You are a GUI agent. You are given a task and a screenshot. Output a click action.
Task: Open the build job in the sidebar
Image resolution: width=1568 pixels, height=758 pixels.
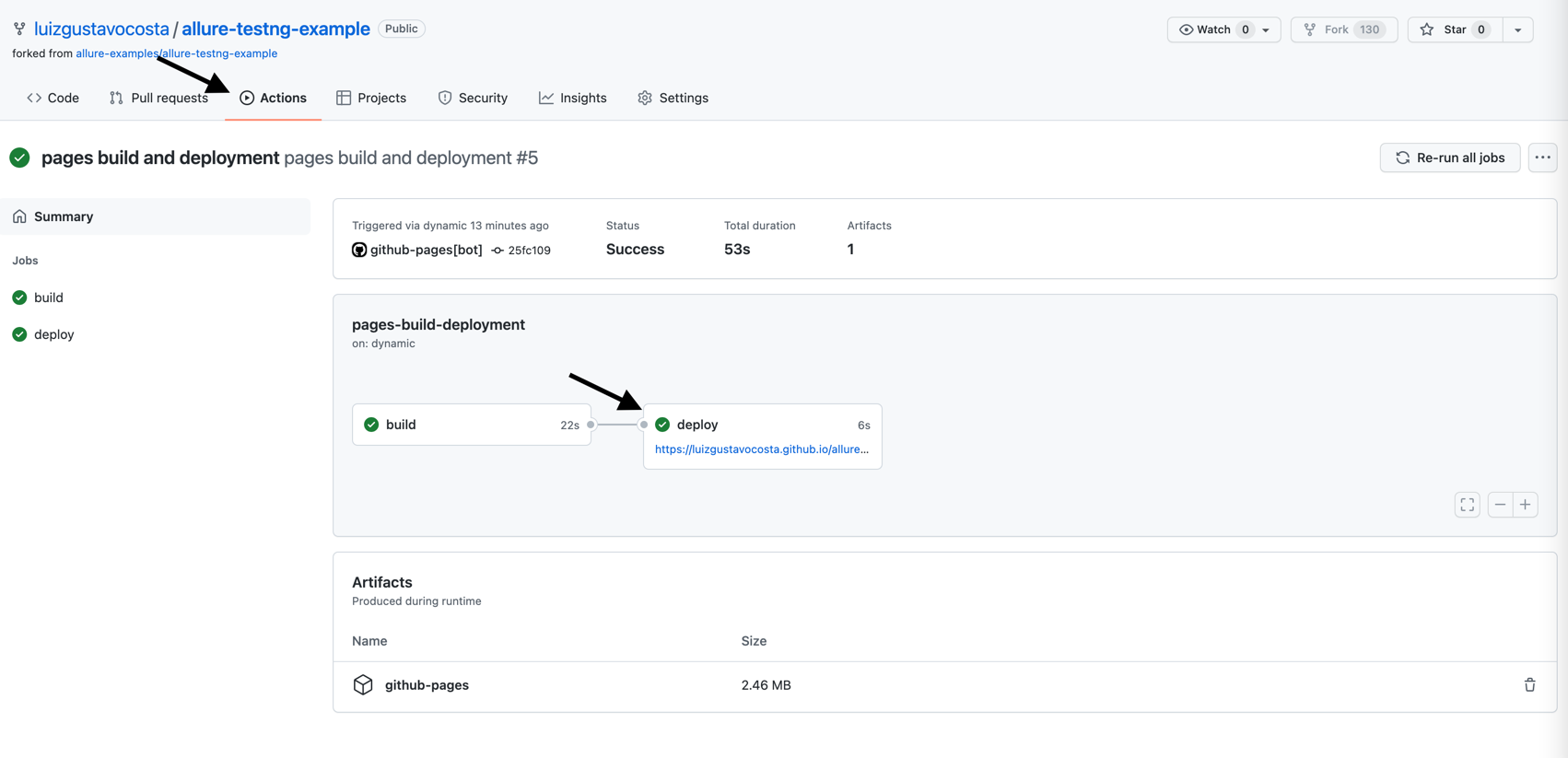coord(48,297)
